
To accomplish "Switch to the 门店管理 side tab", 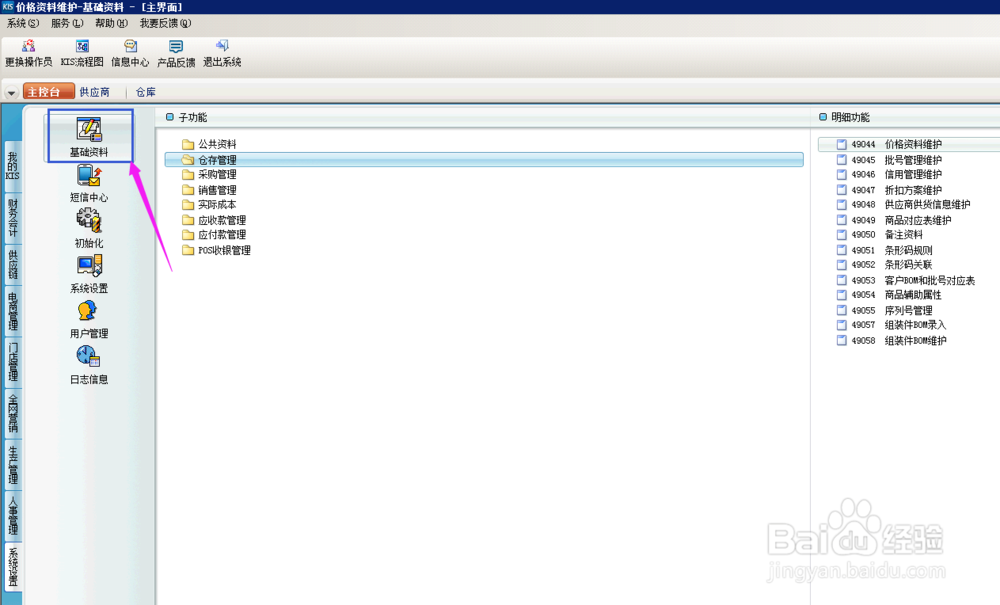I will point(13,361).
